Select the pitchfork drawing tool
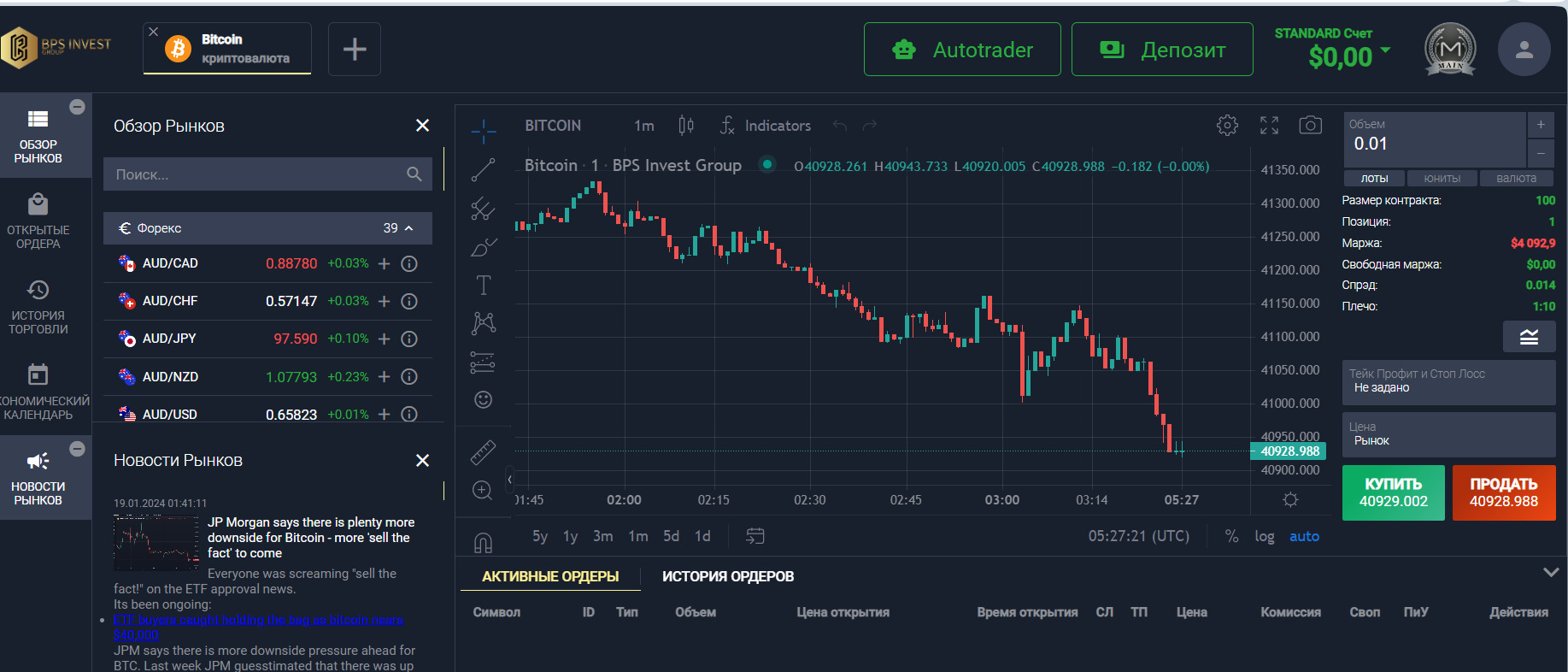Viewport: 1568px width, 672px height. point(483,209)
